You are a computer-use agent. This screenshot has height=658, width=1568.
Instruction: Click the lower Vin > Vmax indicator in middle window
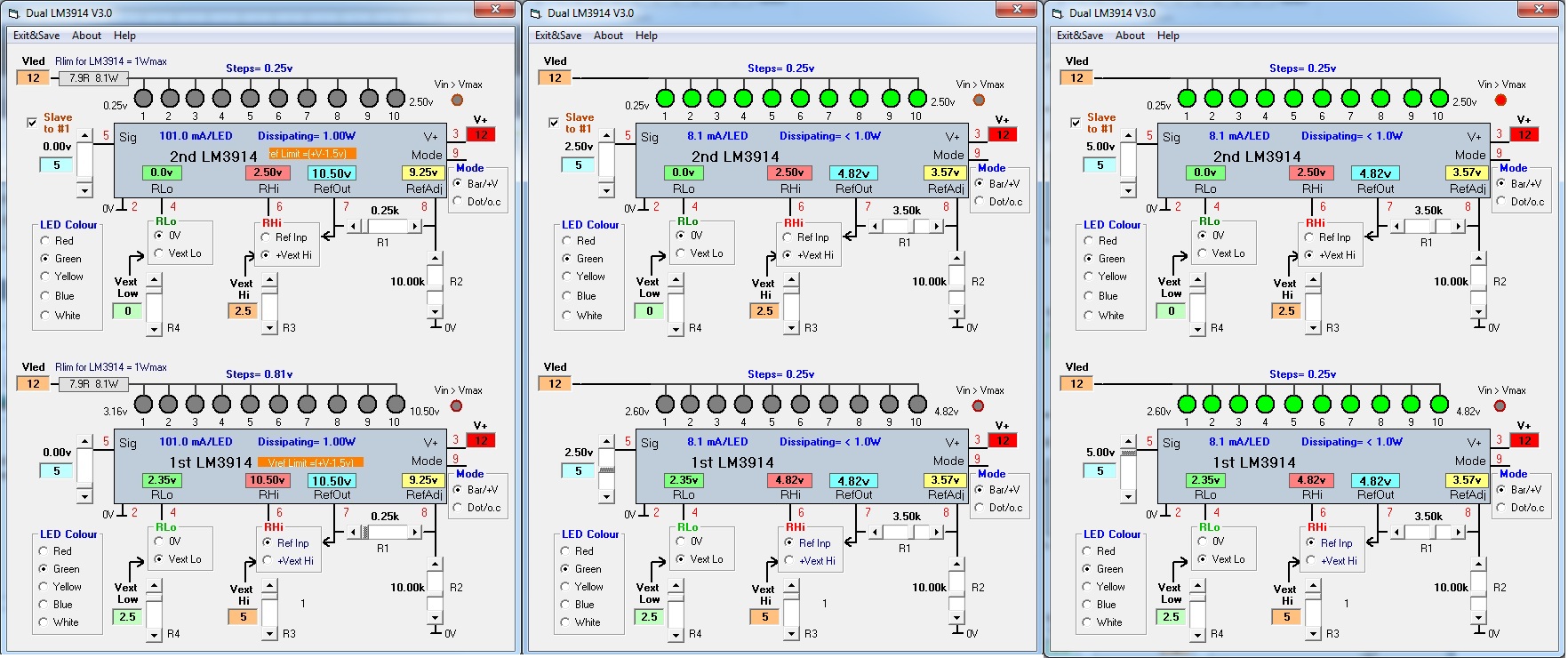point(979,405)
